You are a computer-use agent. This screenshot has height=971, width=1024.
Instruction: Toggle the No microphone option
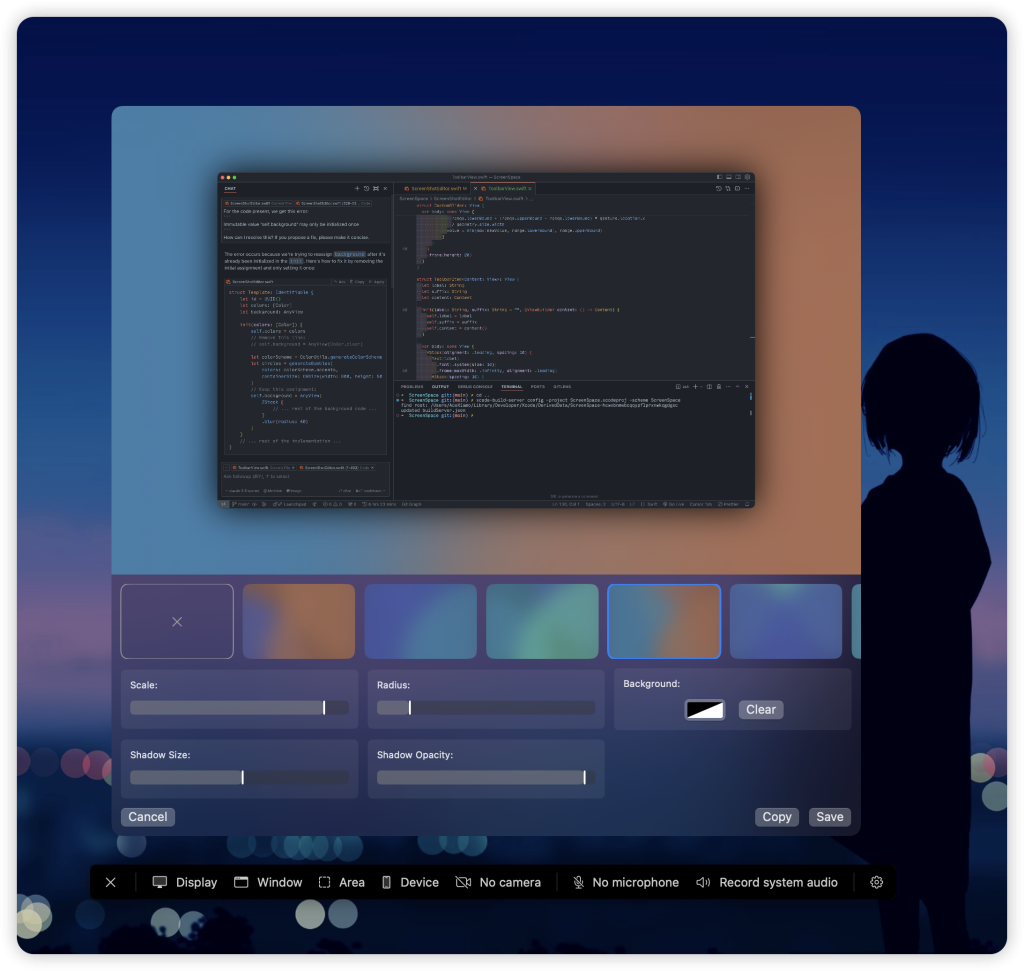625,882
